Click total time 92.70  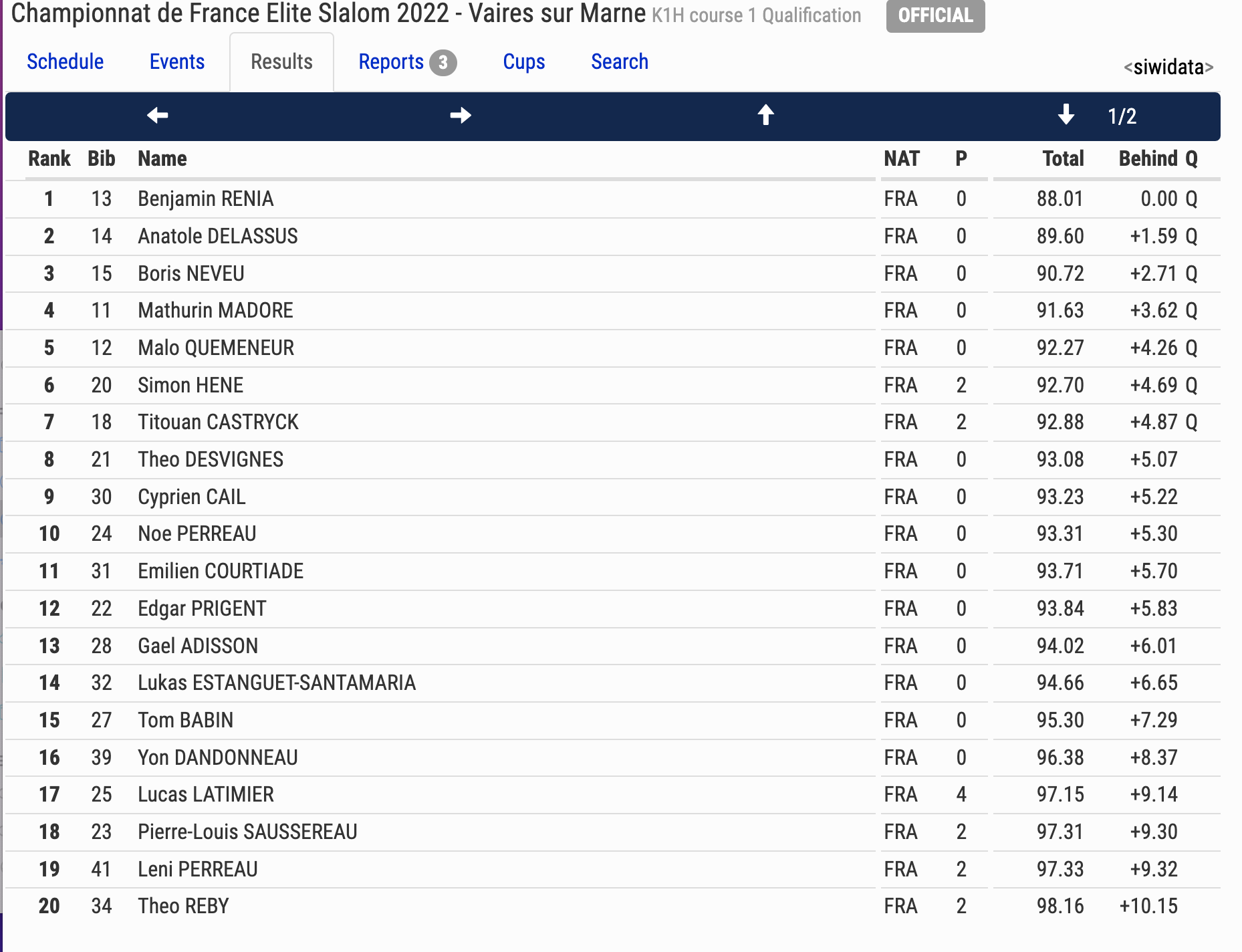1060,386
